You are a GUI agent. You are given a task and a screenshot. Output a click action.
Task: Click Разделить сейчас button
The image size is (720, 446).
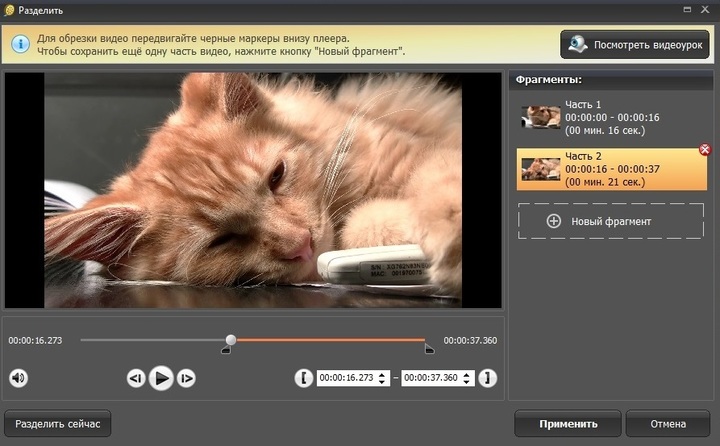click(58, 423)
